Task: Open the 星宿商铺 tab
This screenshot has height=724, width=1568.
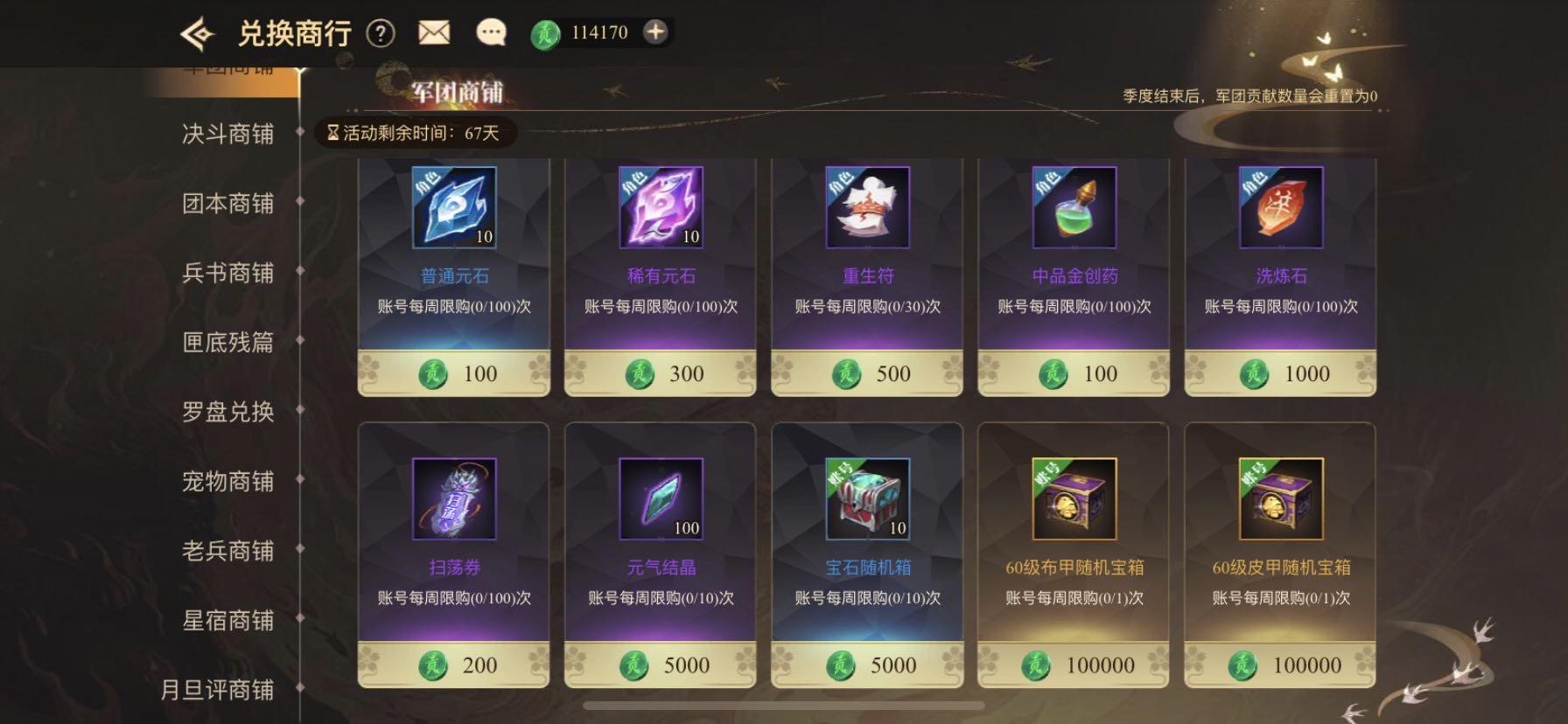Action: [x=227, y=620]
